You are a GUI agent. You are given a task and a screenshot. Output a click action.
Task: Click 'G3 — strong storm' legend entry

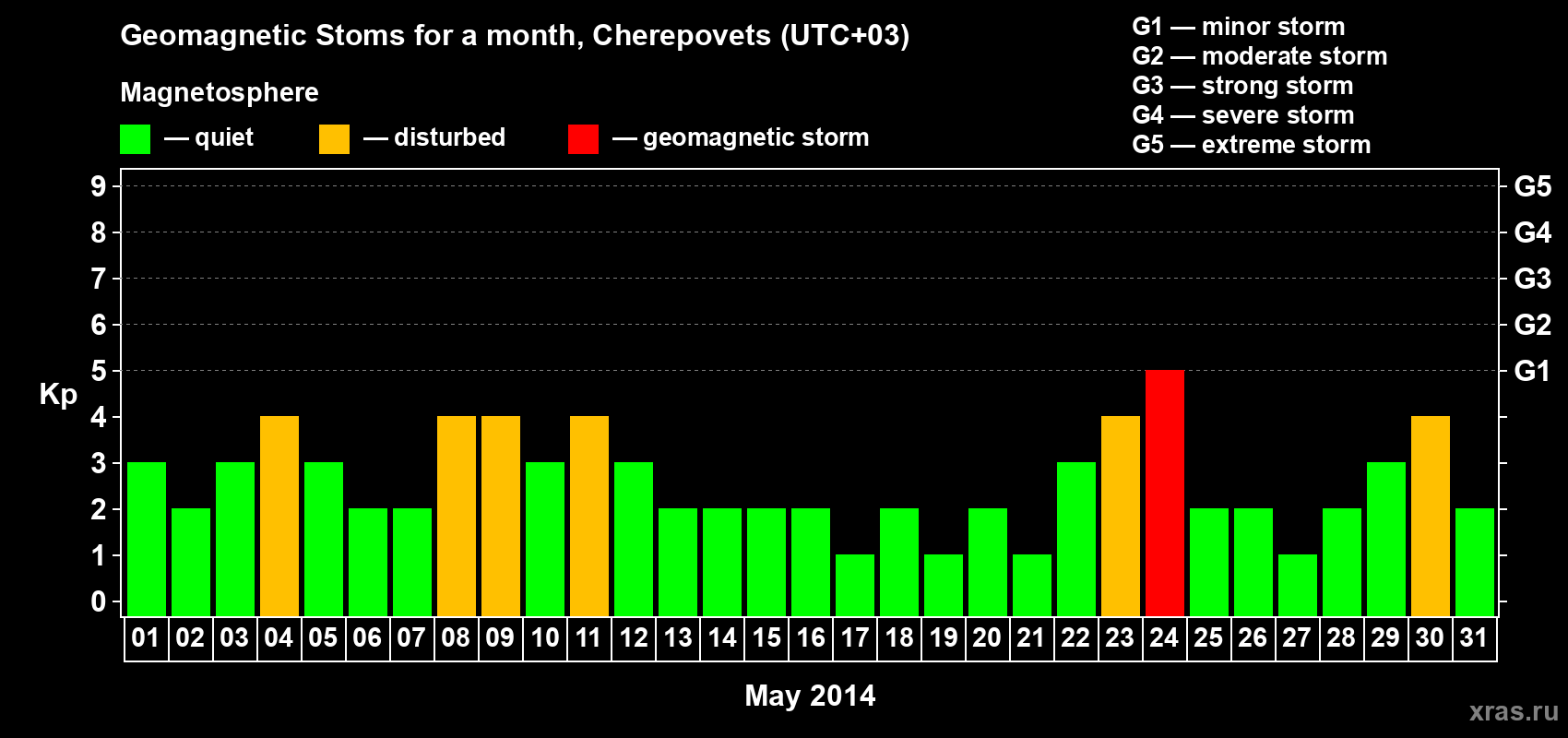click(1242, 86)
